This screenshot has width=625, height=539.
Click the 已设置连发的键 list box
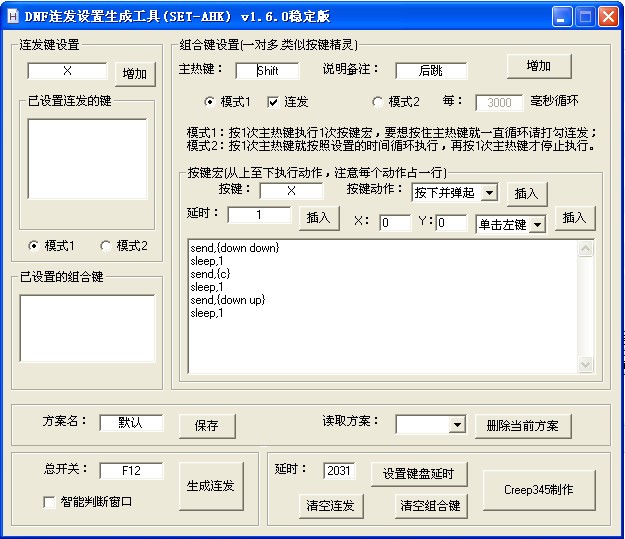point(87,159)
